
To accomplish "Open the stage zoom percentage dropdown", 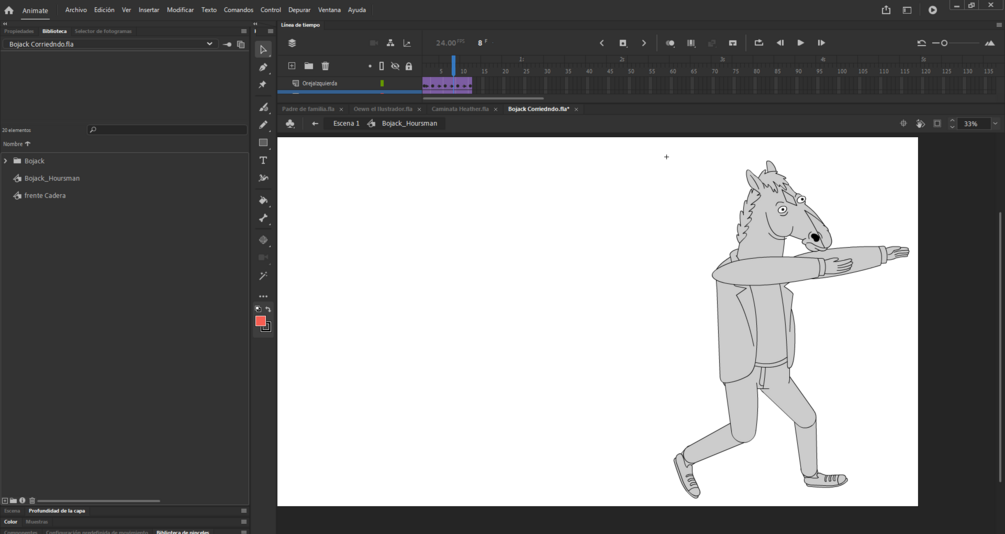I will coord(994,124).
